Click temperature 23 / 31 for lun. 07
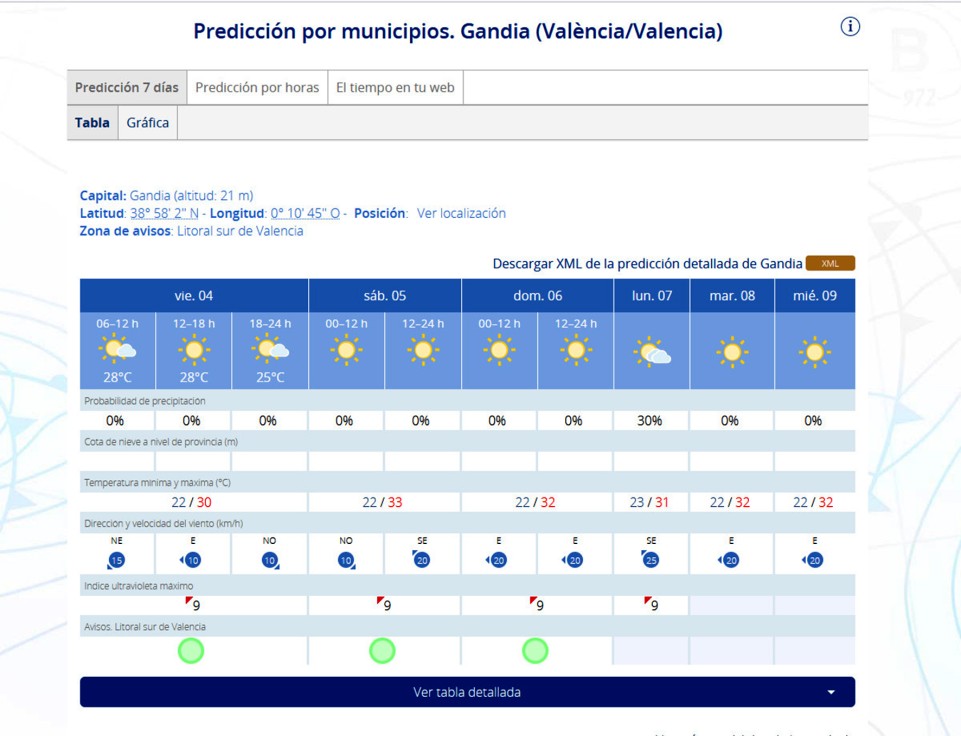Screen dimensions: 961x736 (650, 502)
